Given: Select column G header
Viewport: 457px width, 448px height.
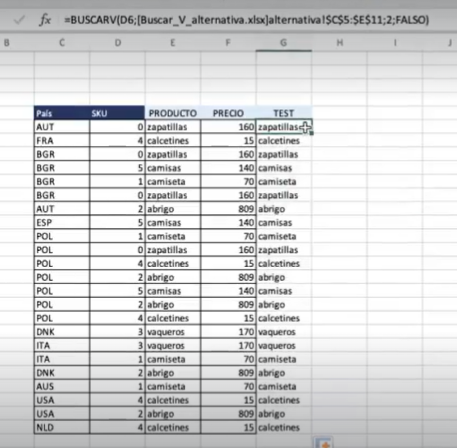Looking at the screenshot, I should point(284,43).
